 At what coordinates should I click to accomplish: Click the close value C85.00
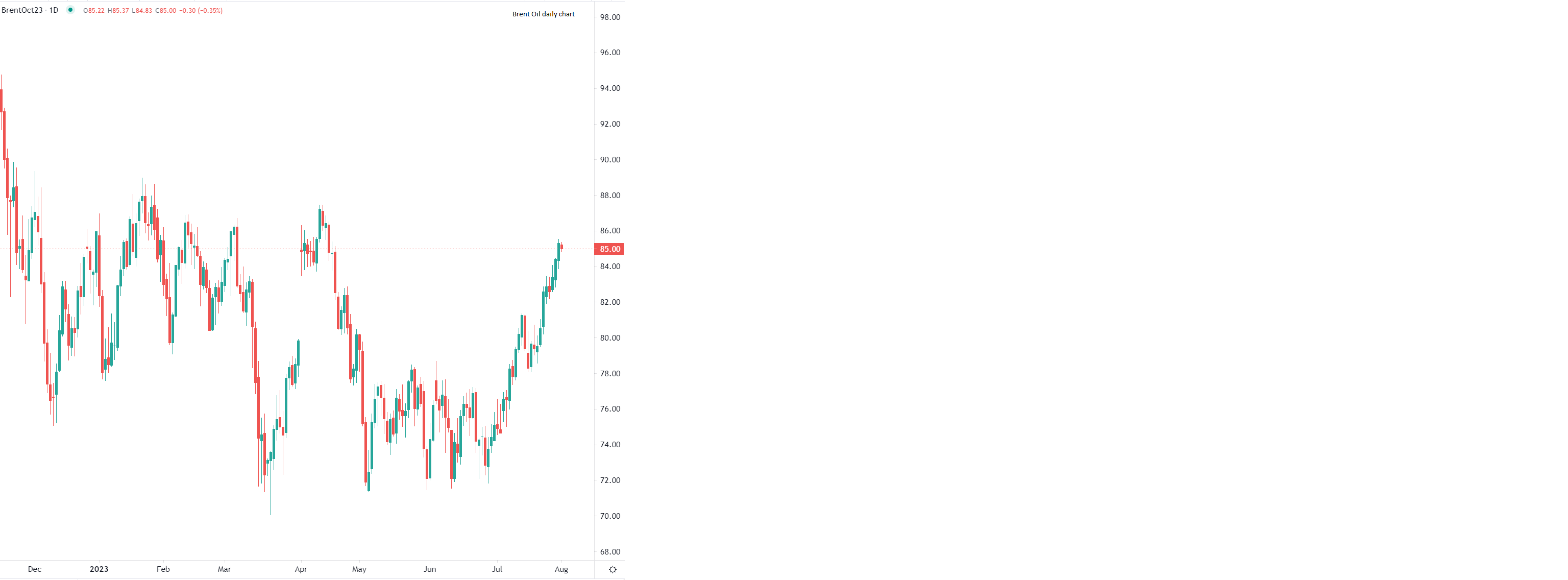(x=165, y=11)
